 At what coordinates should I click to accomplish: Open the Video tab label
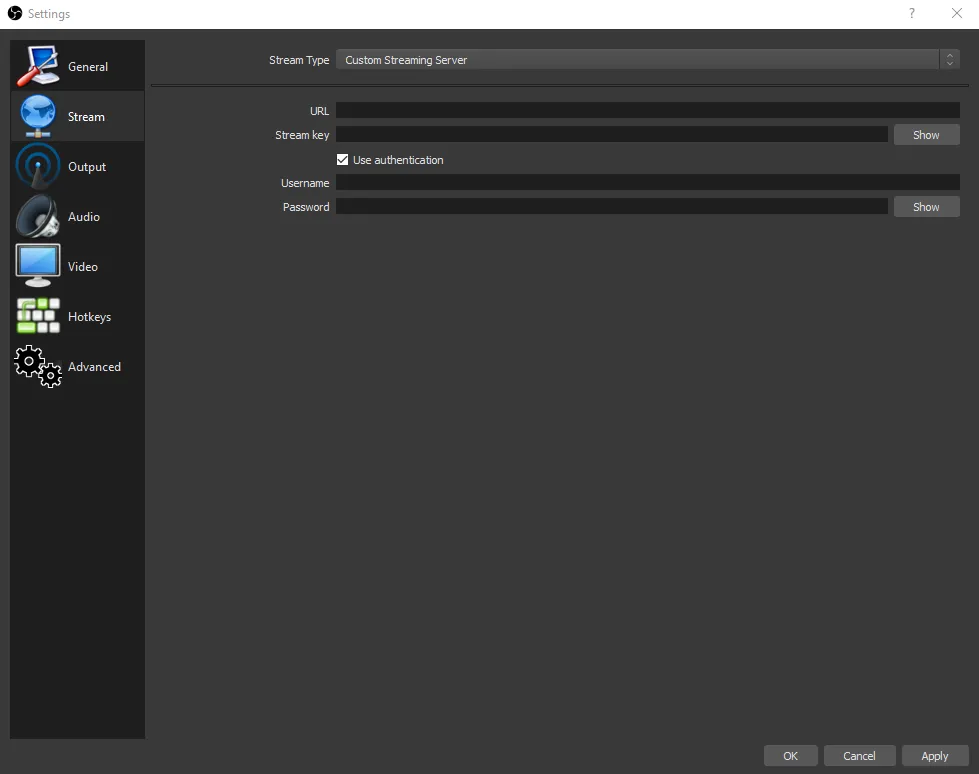coord(82,267)
